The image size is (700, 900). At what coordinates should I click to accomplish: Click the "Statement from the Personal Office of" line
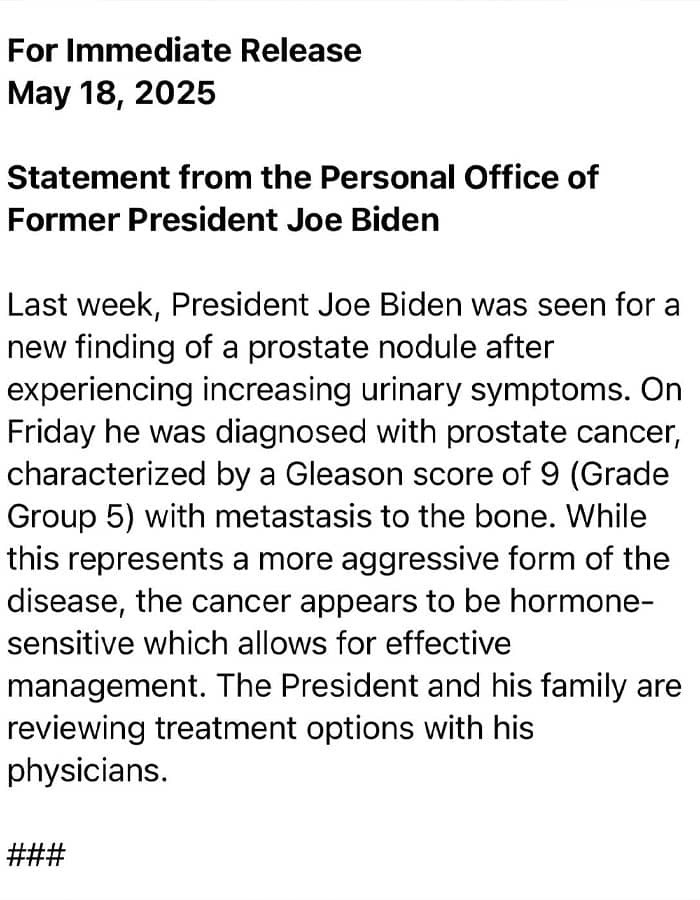303,177
